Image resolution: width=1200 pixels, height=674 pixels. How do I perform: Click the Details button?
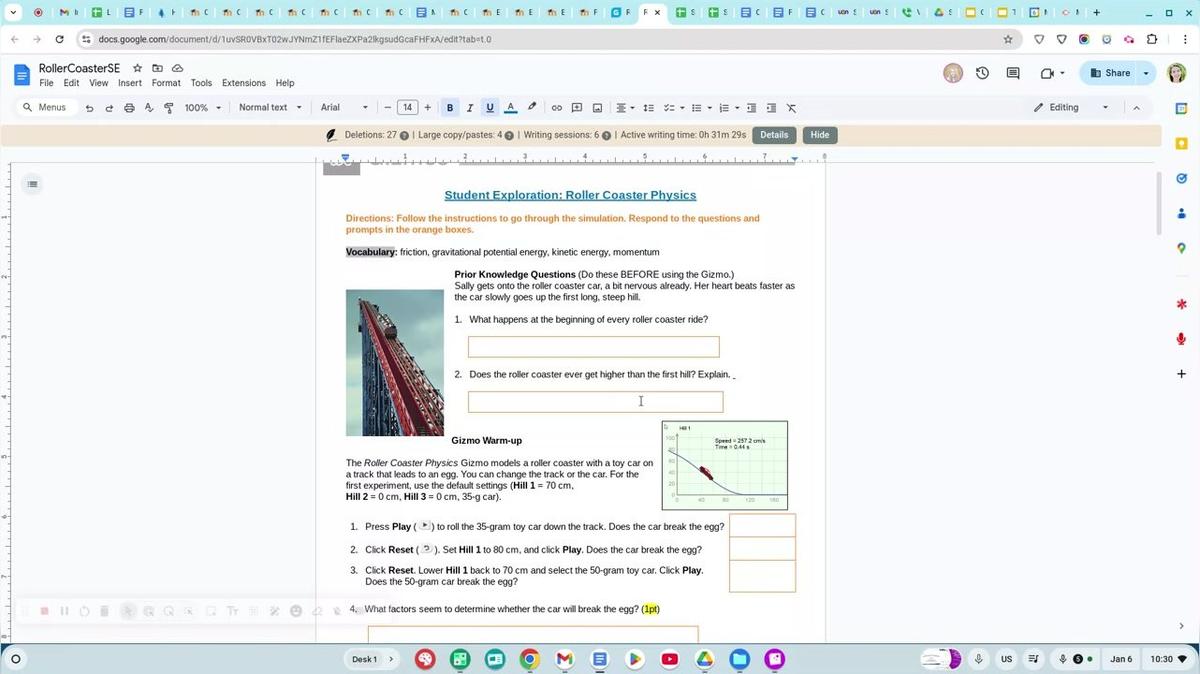coord(774,135)
